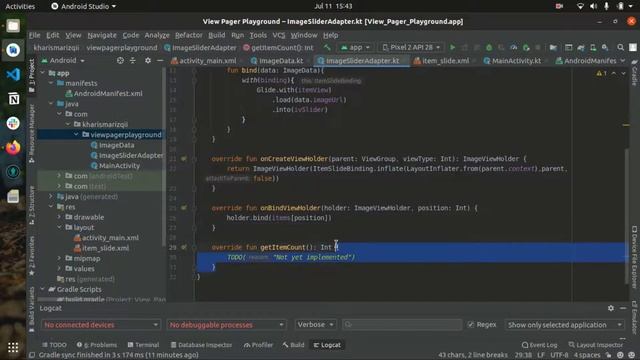Select item_slide.xml in project tree
640x360 pixels.
pos(101,248)
